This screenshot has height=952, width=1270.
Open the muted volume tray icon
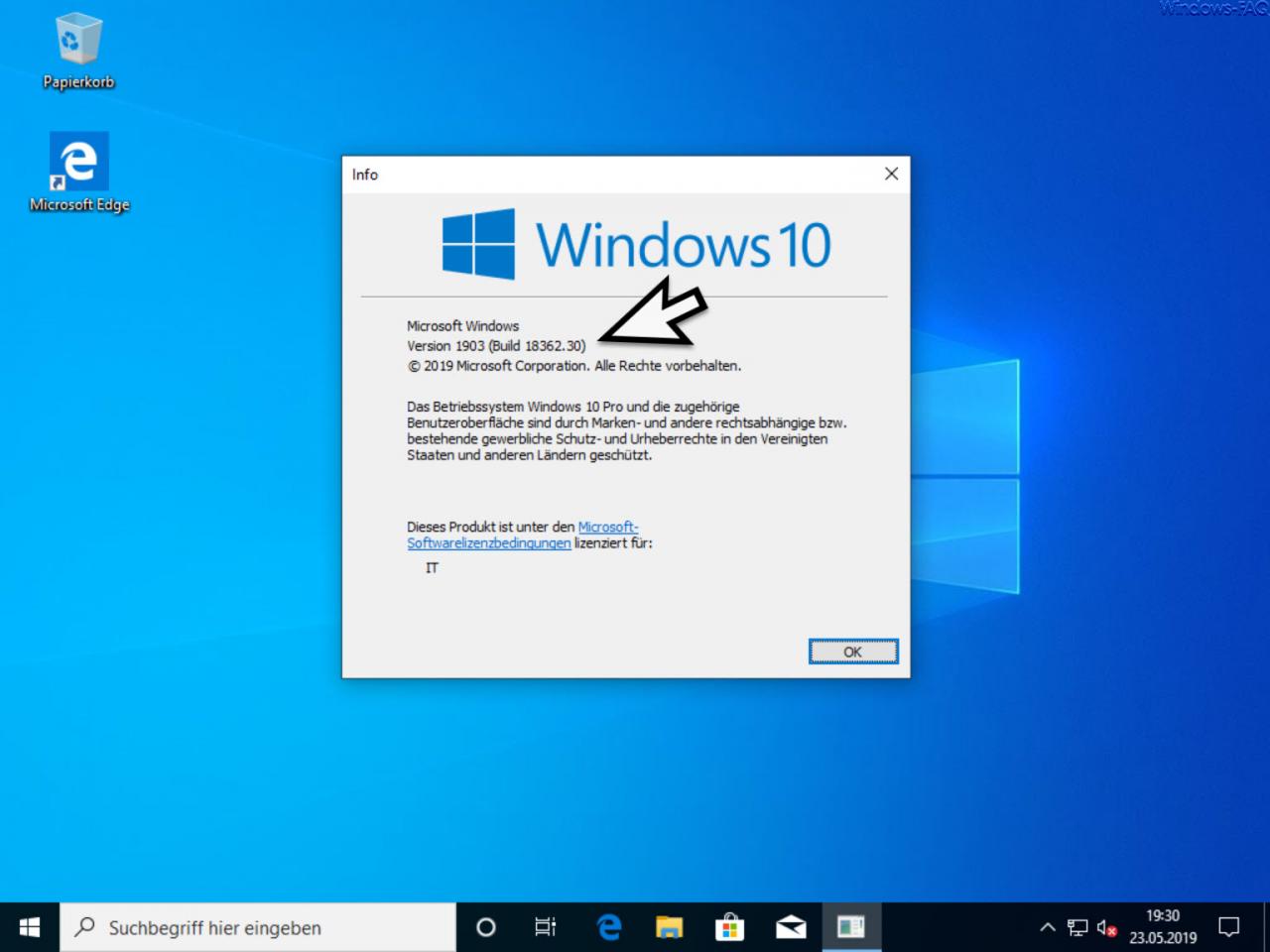pyautogui.click(x=1106, y=928)
